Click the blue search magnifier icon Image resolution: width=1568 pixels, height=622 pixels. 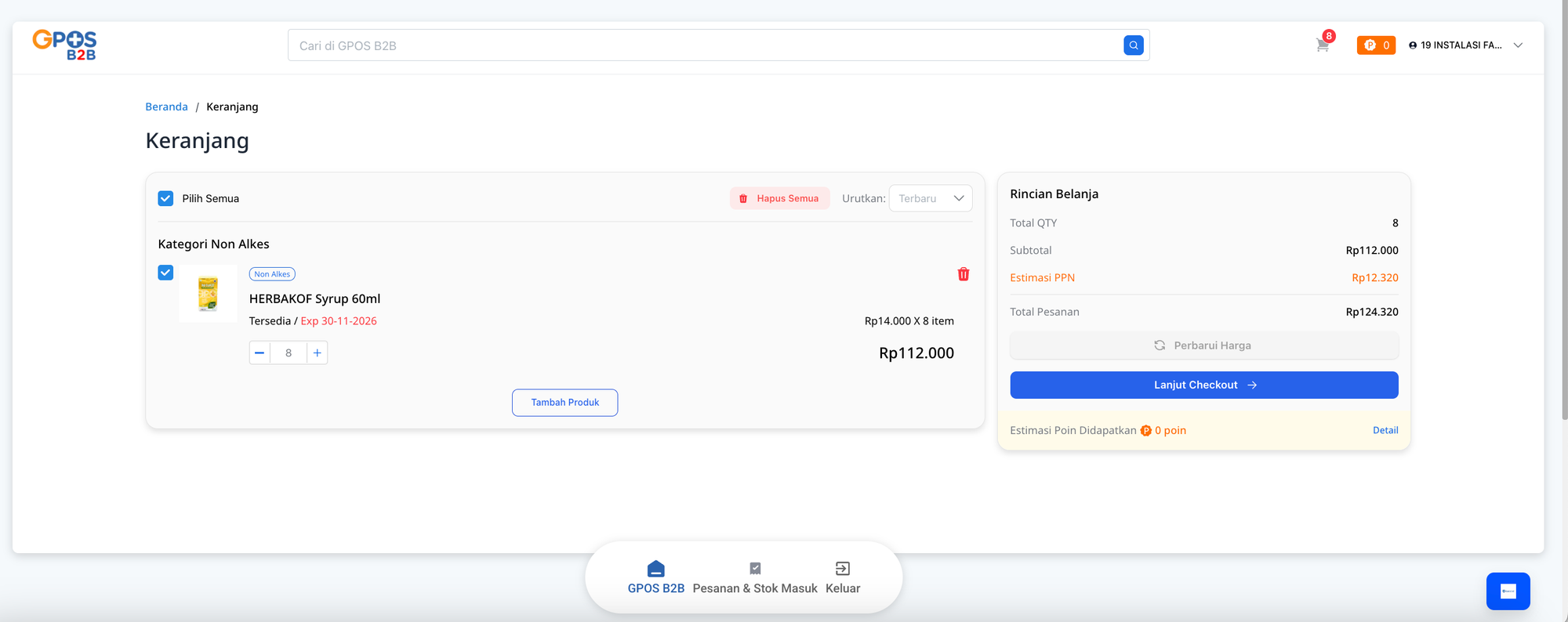pyautogui.click(x=1133, y=45)
